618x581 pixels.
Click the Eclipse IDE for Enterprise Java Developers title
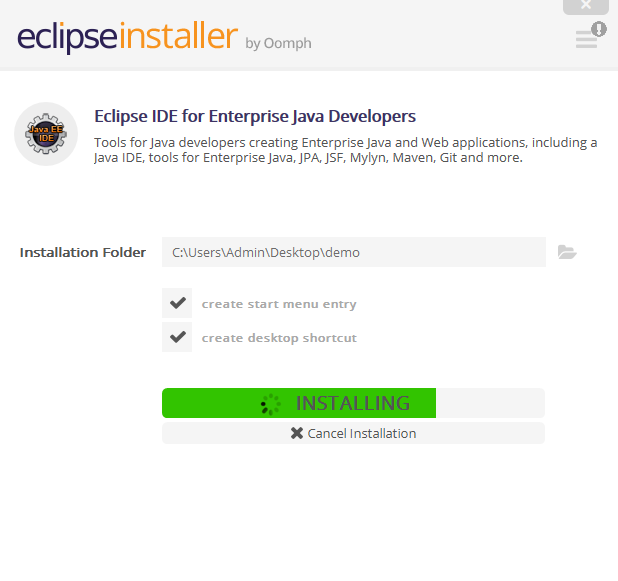255,116
